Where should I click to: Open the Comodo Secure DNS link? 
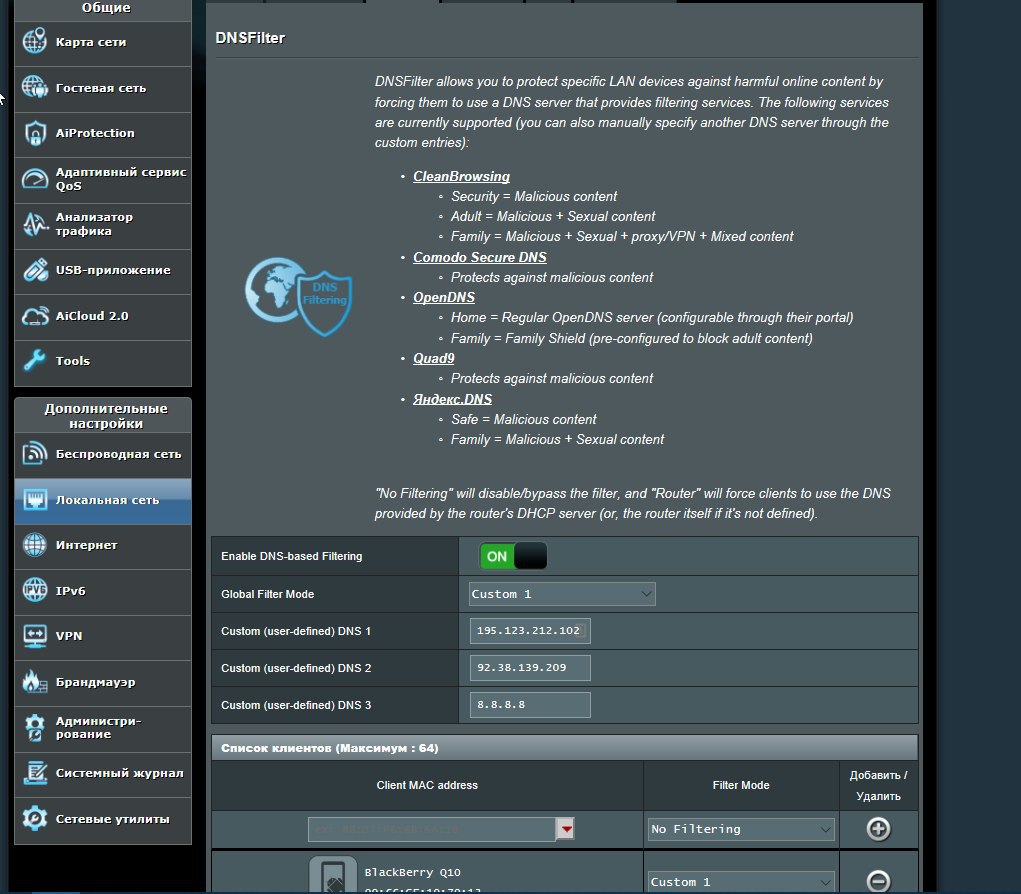pyautogui.click(x=480, y=257)
